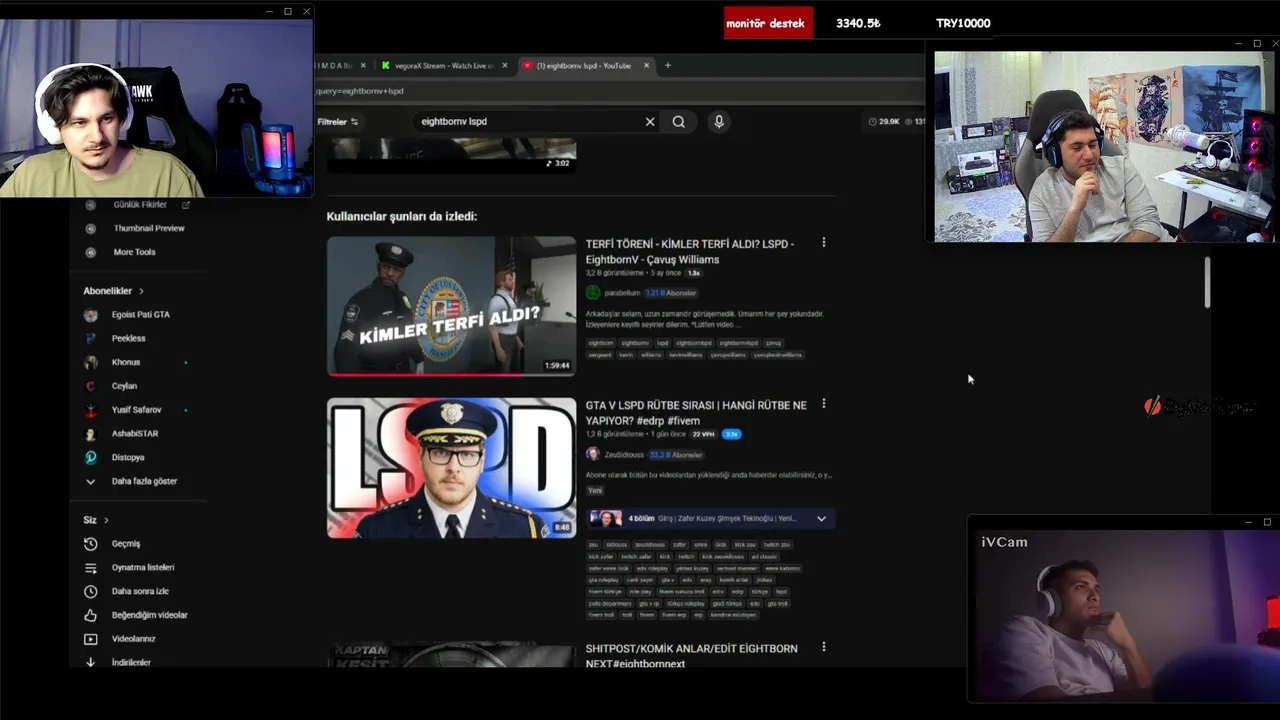This screenshot has height=720, width=1280.
Task: Open GTA V LSPD RÜTBE SIRASI title
Action: 696,413
